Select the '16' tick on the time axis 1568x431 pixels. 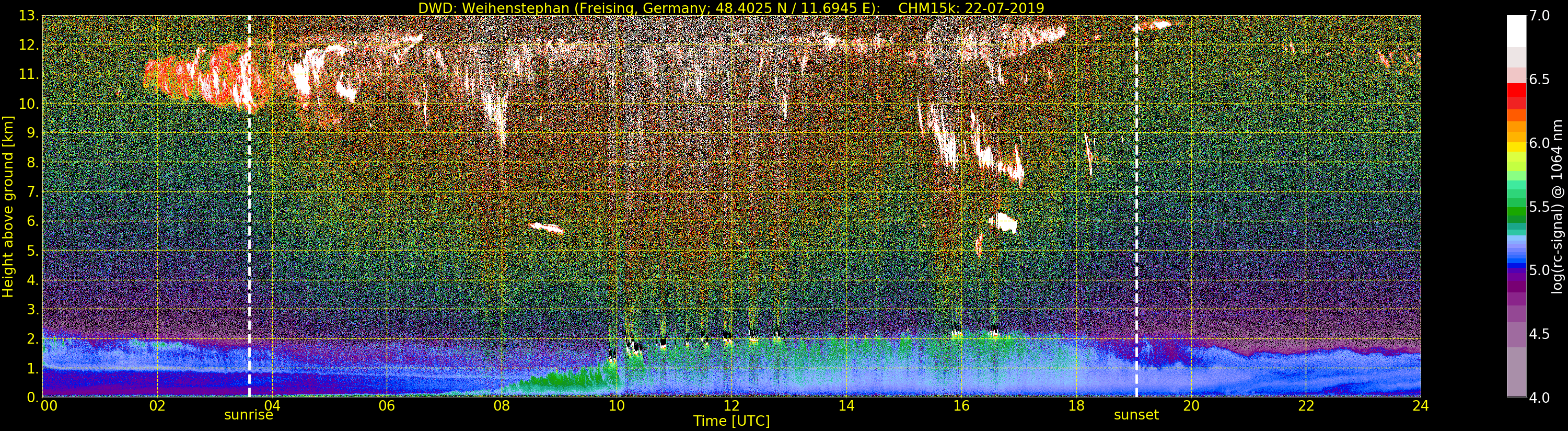tap(961, 405)
